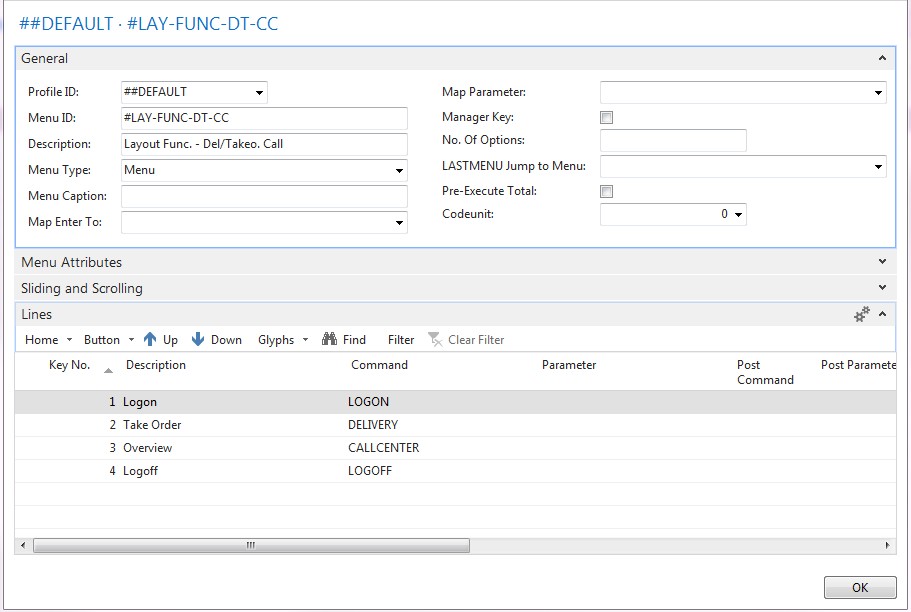Click the Filter button in Lines toolbar
The width and height of the screenshot is (911, 612).
pos(400,340)
